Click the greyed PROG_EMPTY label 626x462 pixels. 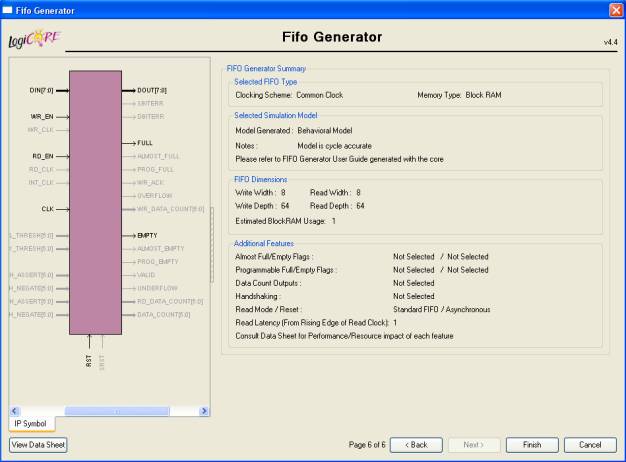pos(158,262)
